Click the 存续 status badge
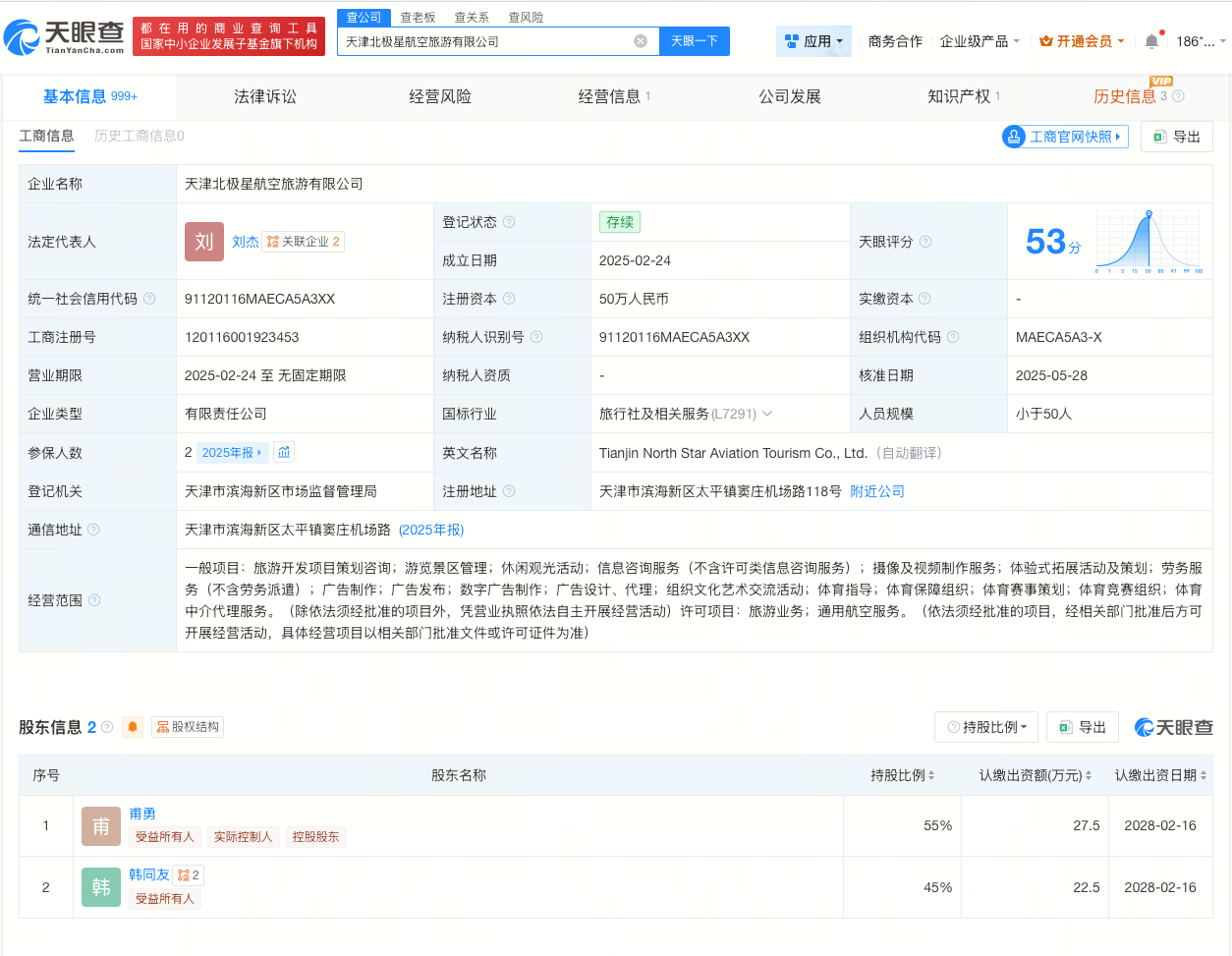 coord(620,222)
